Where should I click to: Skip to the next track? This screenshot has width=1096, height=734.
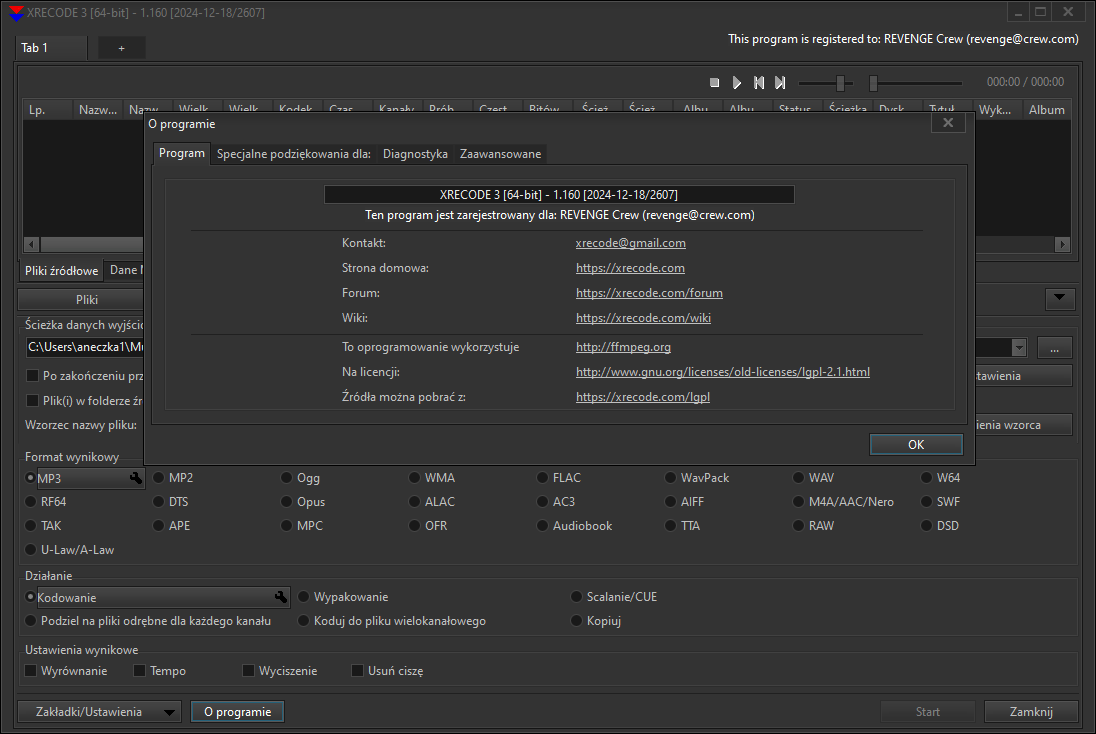coord(780,82)
